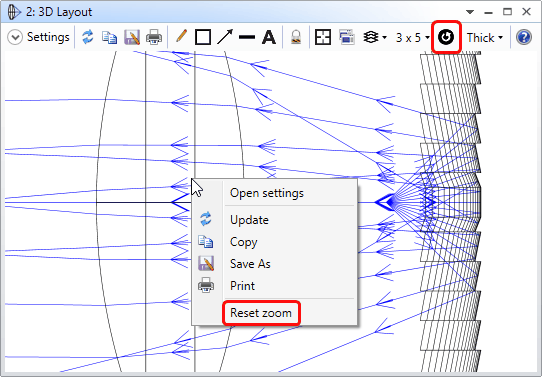Click the '2: 3D Layout' window title
Viewport: 542px width, 377px height.
[59, 12]
